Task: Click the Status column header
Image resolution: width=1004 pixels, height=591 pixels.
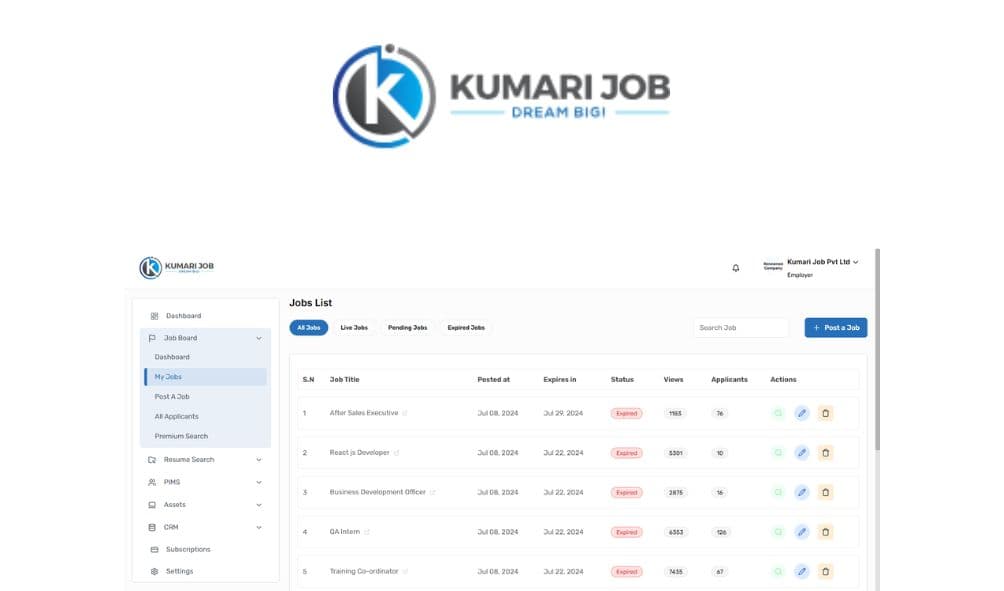Action: (622, 380)
